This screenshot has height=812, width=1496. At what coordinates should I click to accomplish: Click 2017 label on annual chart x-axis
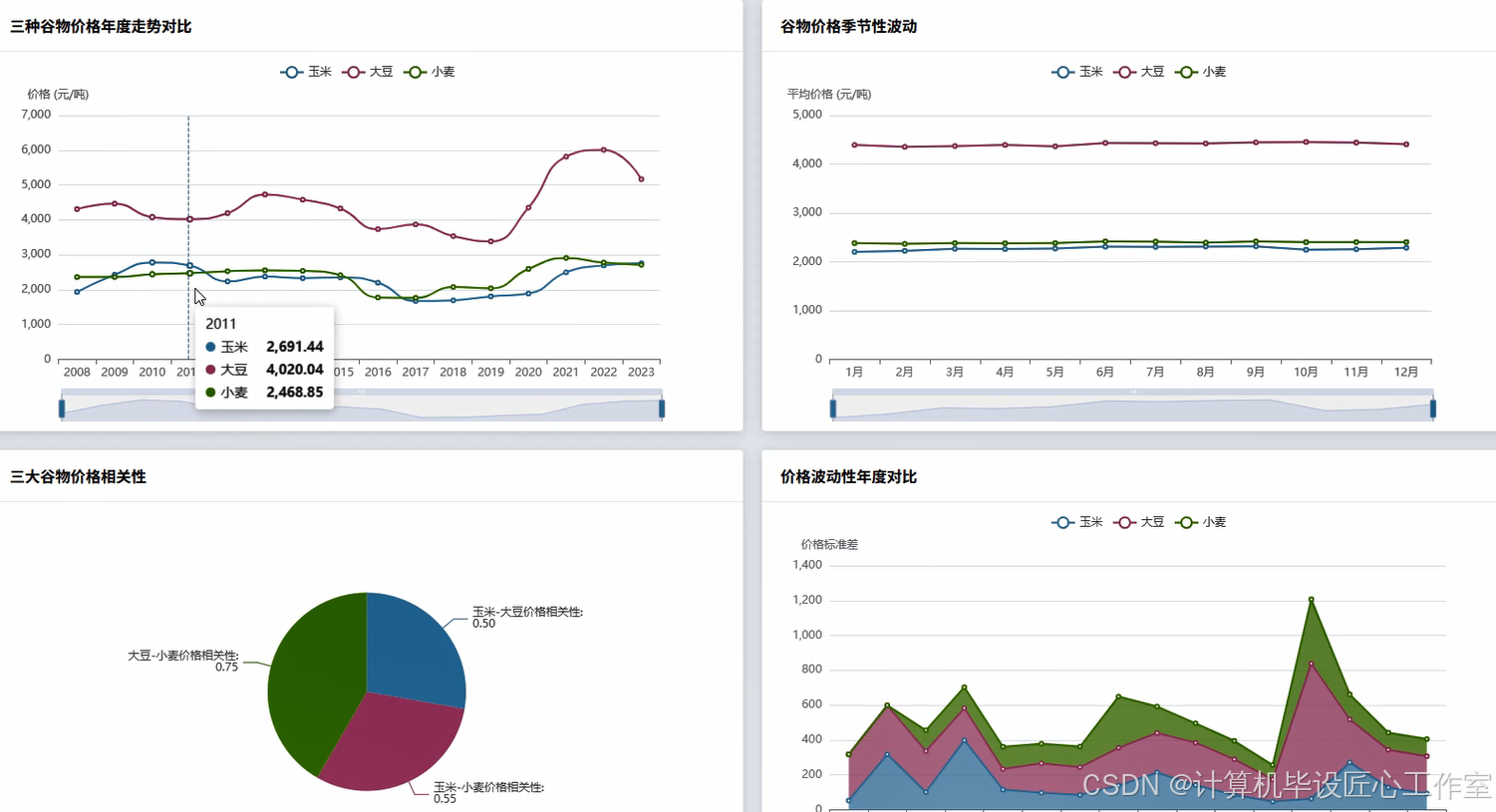pyautogui.click(x=416, y=372)
